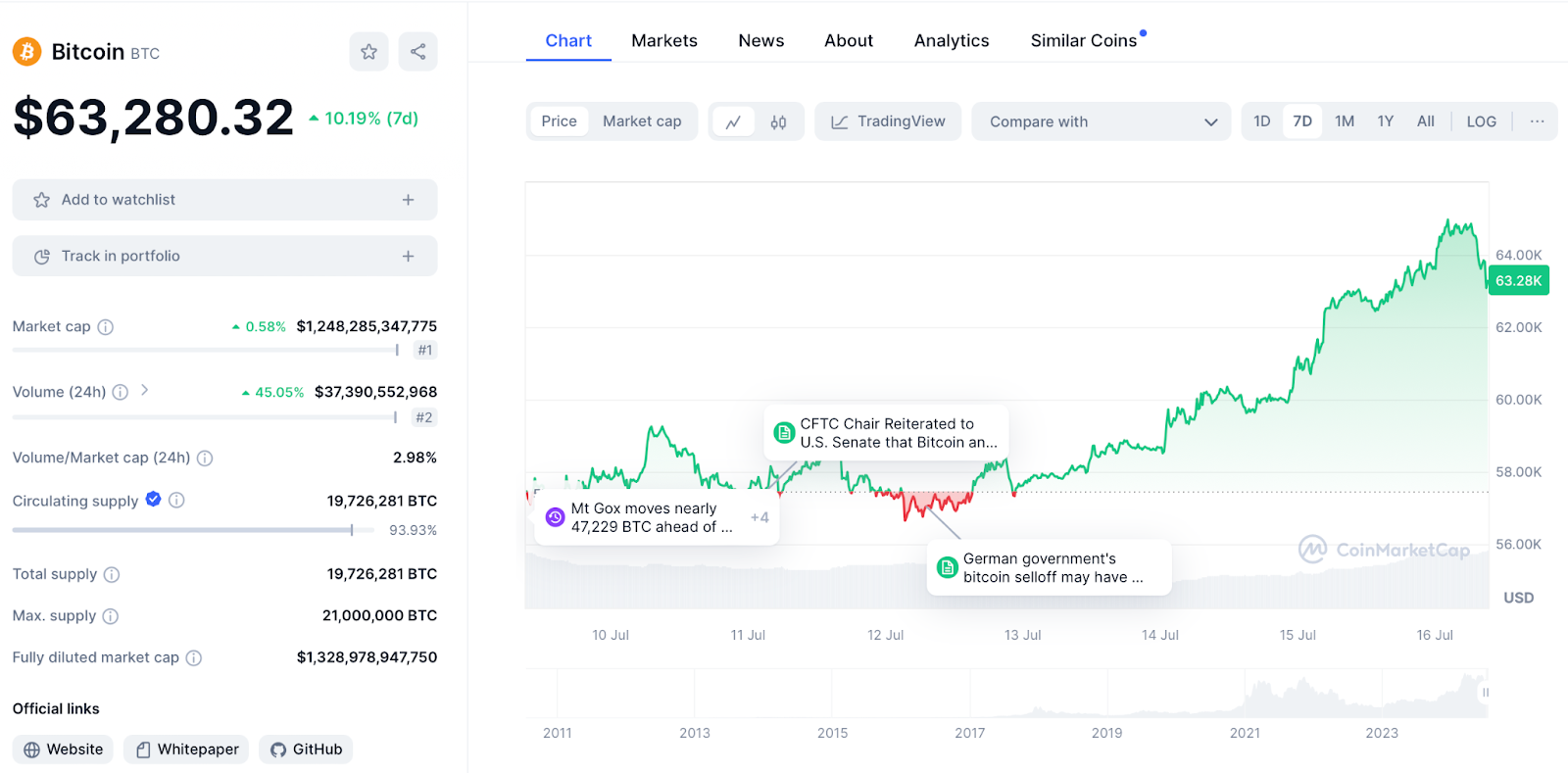This screenshot has height=773, width=1568.
Task: Click plus icon in Add to watchlist
Action: (x=409, y=200)
